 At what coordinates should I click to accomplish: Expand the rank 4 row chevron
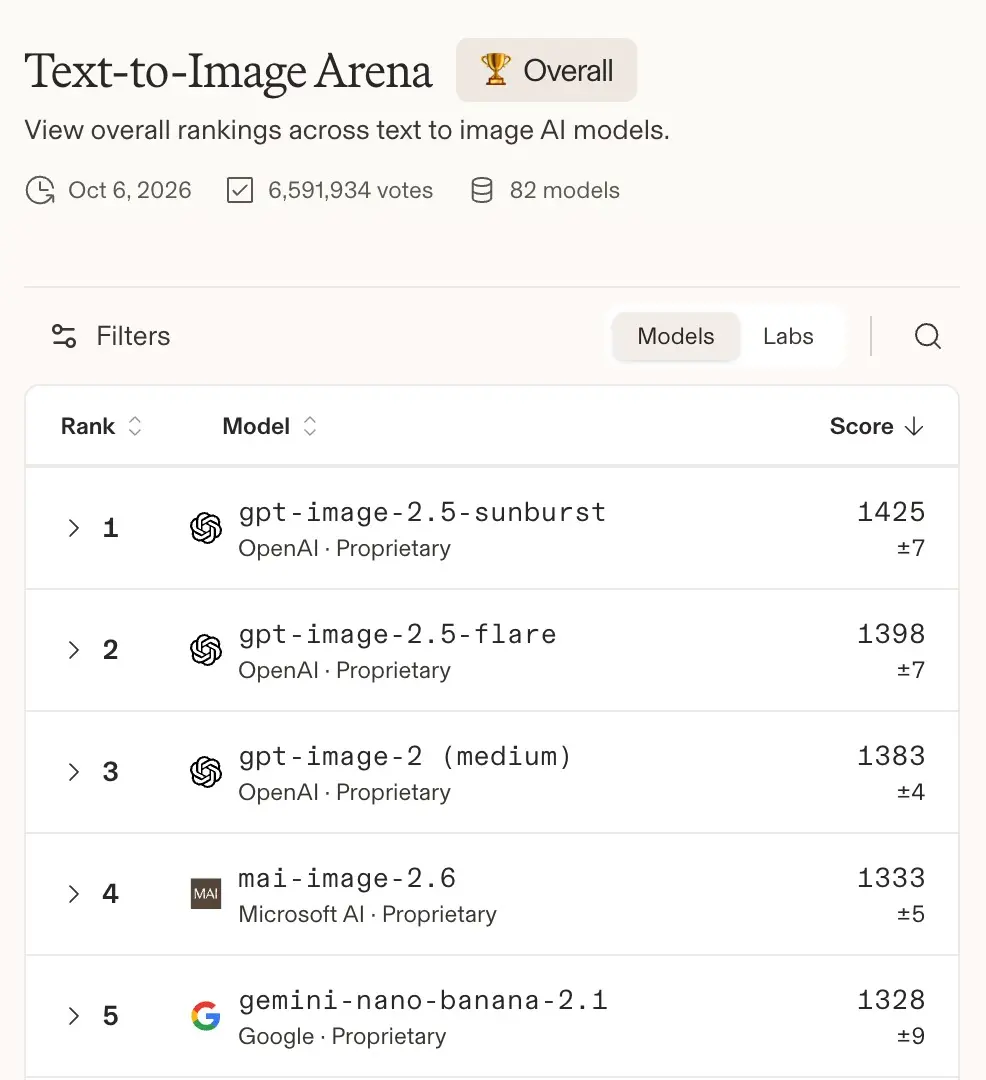(74, 894)
